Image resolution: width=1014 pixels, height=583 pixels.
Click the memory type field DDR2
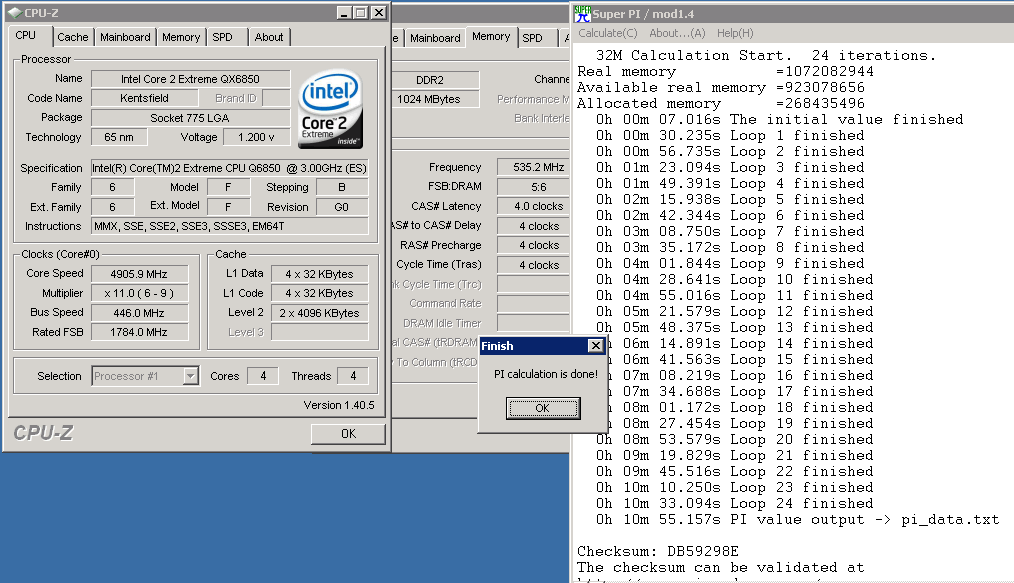pyautogui.click(x=435, y=80)
